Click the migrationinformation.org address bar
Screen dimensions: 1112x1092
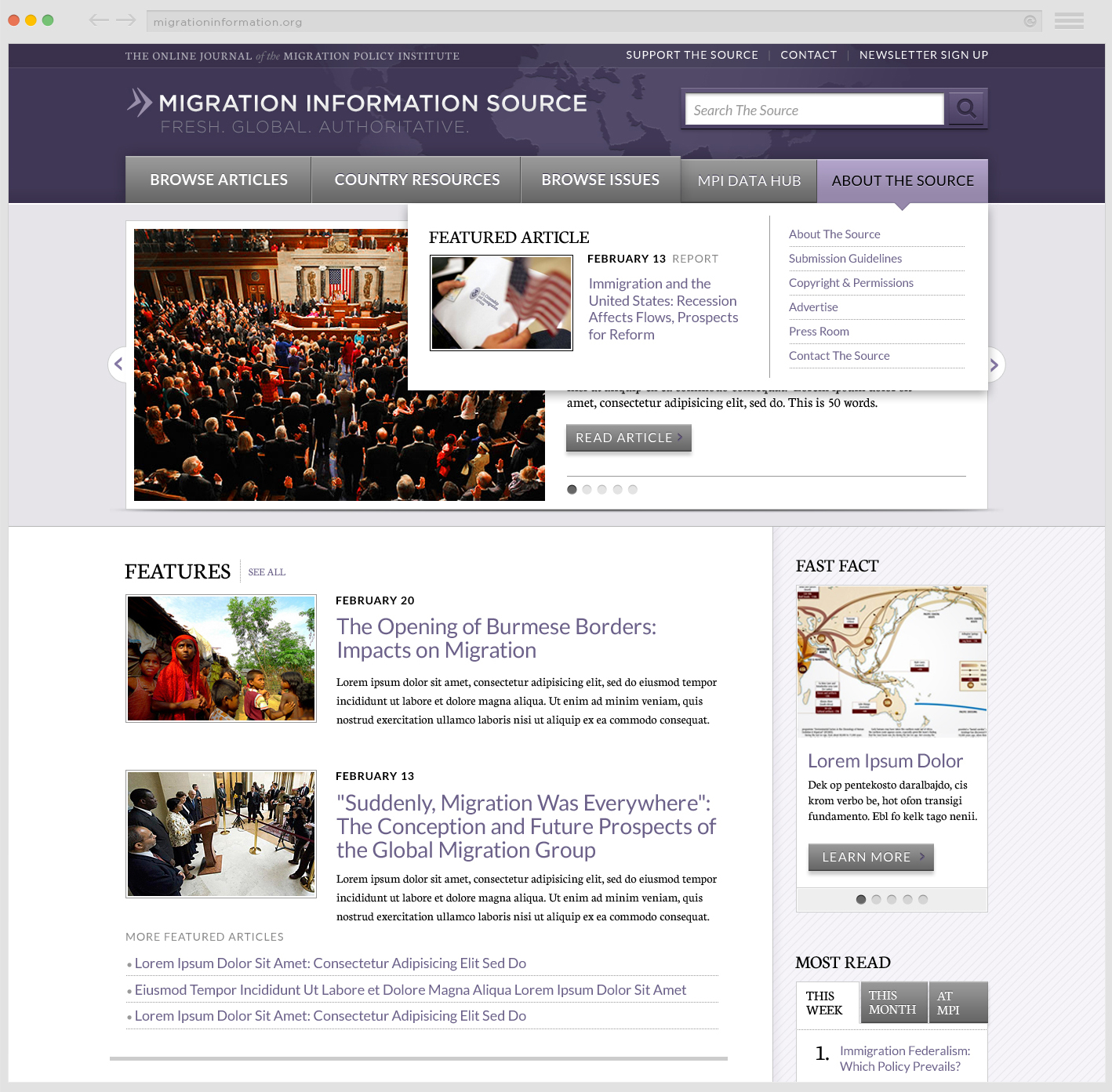coord(594,21)
